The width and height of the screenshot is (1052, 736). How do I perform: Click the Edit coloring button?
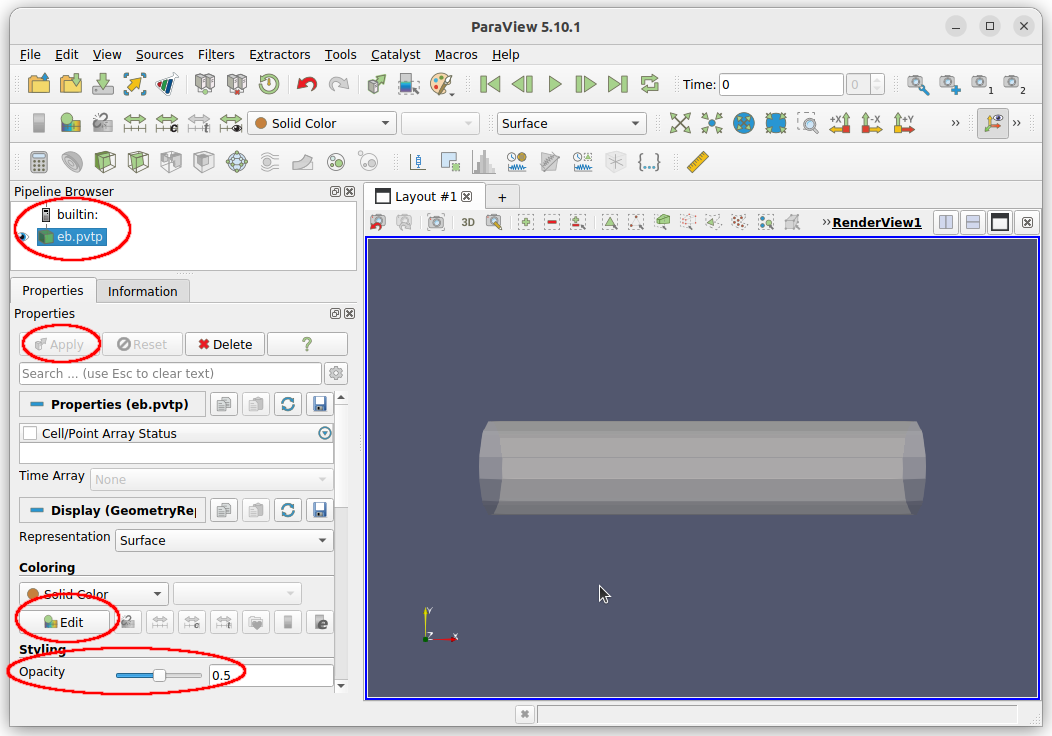(63, 622)
